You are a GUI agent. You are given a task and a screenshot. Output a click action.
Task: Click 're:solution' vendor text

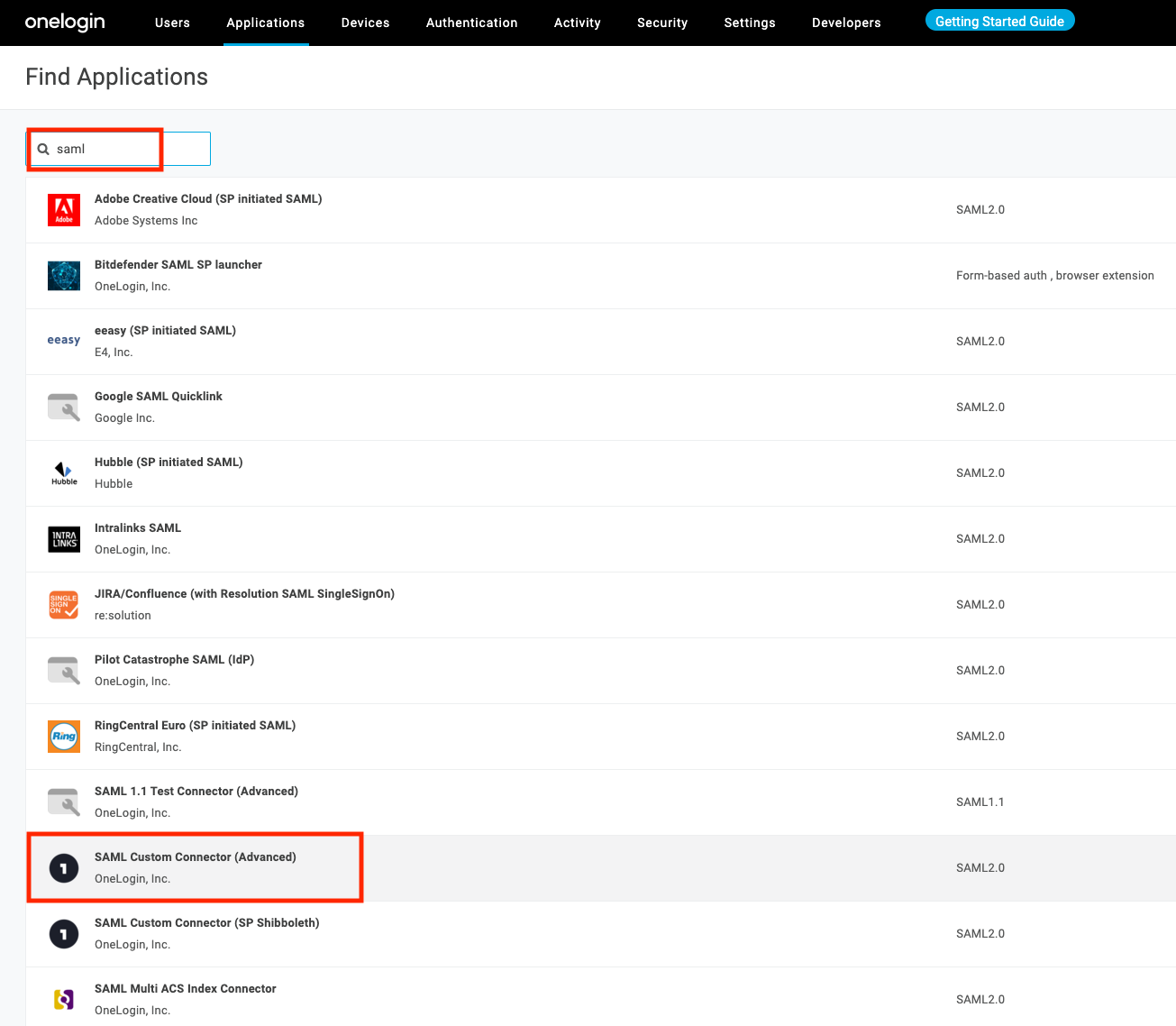click(123, 616)
